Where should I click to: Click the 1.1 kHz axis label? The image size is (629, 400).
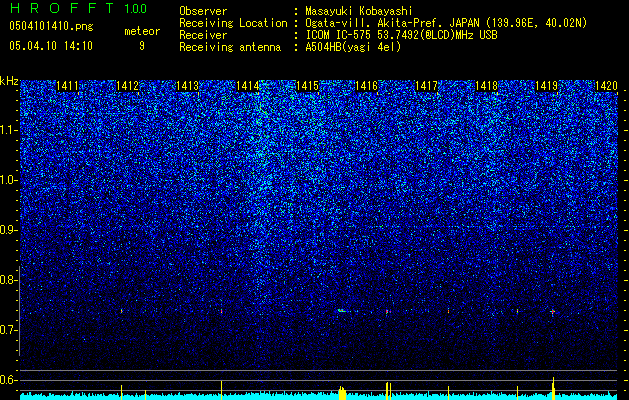pos(9,130)
